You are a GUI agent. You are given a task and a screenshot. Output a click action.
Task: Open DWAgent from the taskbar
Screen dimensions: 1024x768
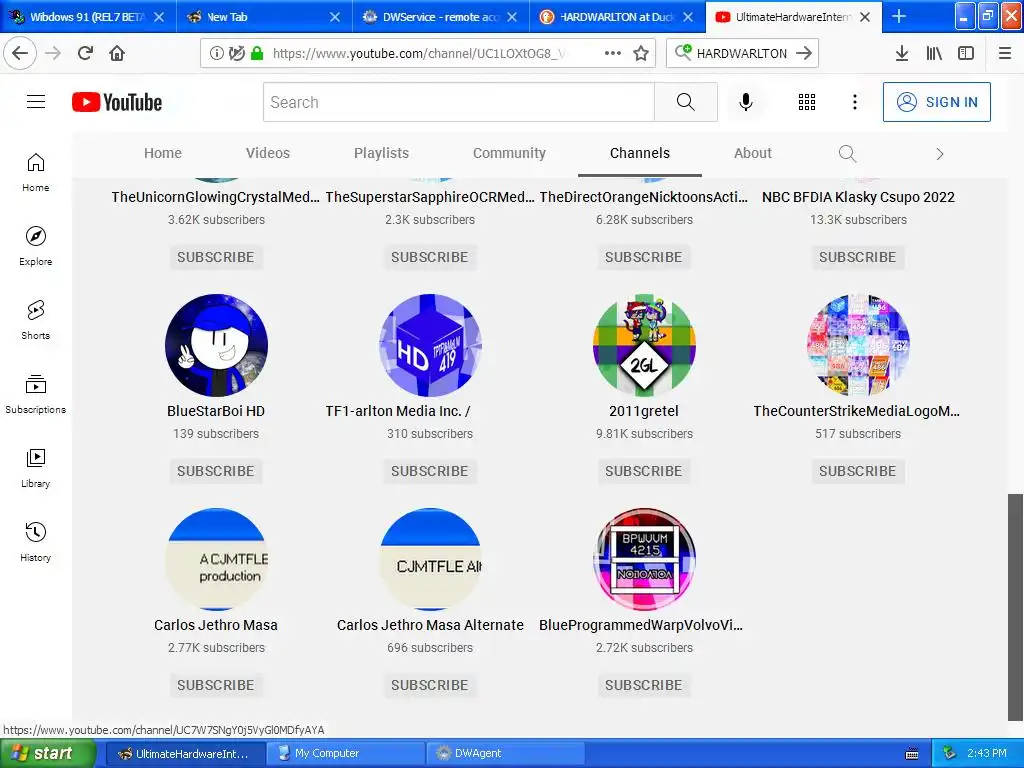coord(506,753)
